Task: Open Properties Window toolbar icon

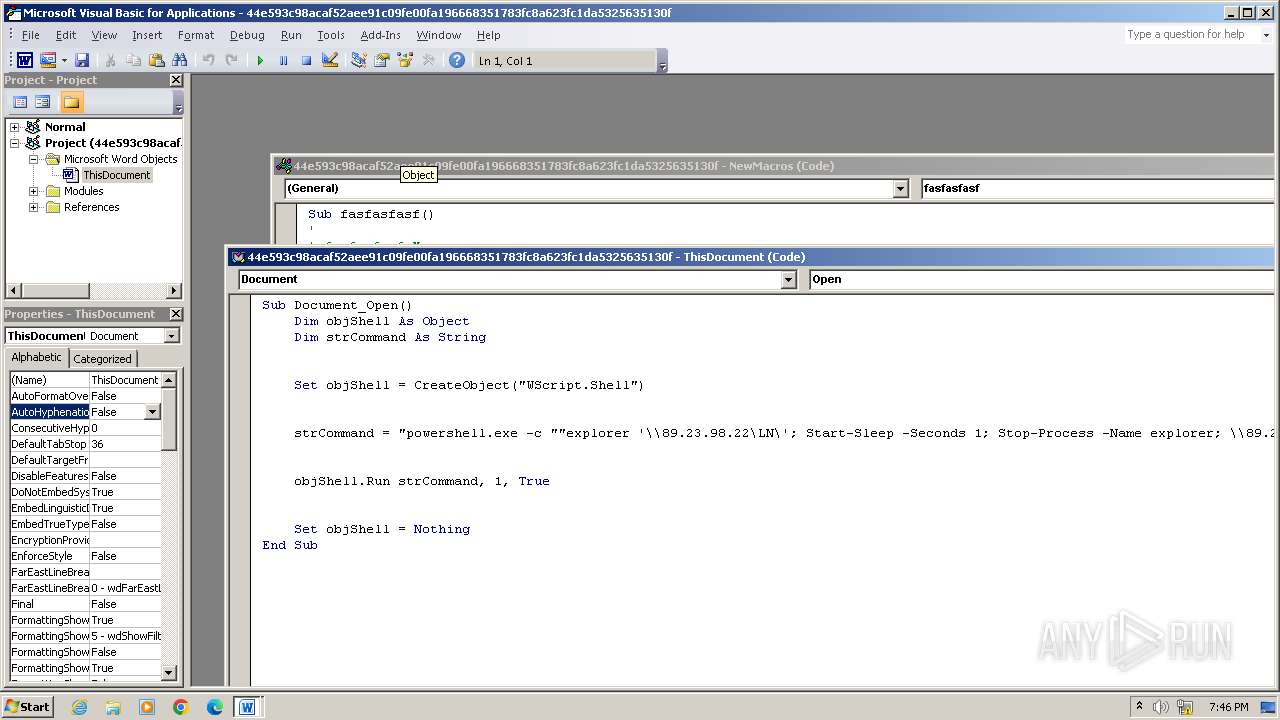Action: point(382,61)
